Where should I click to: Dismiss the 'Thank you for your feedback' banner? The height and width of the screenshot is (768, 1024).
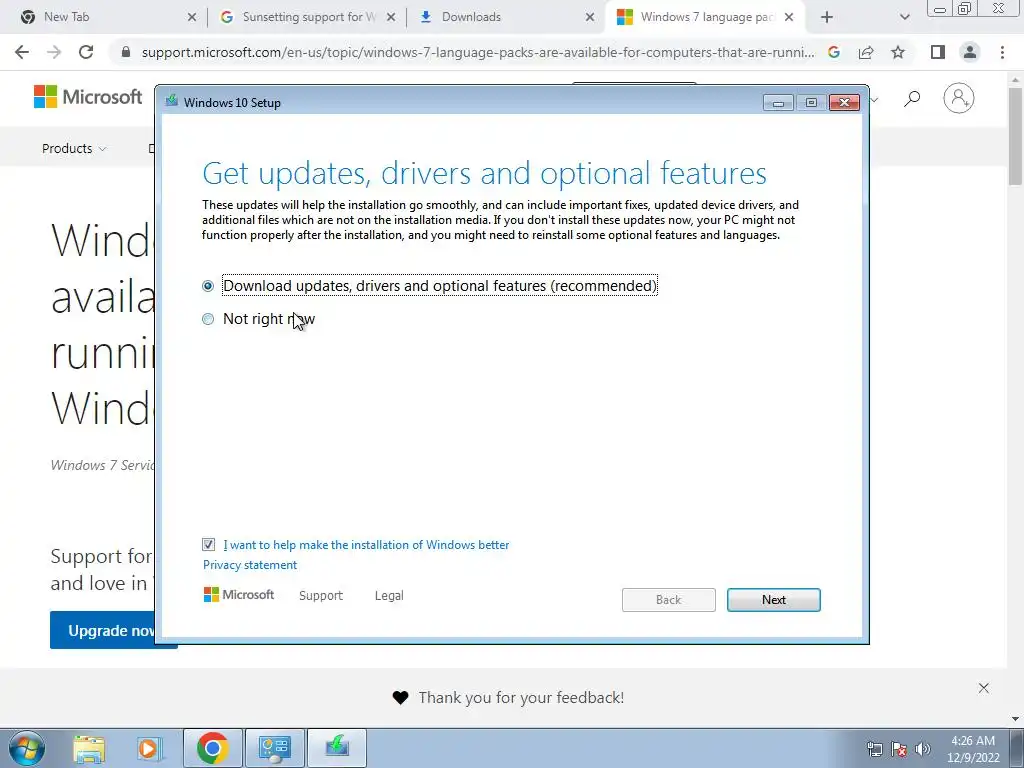tap(984, 688)
